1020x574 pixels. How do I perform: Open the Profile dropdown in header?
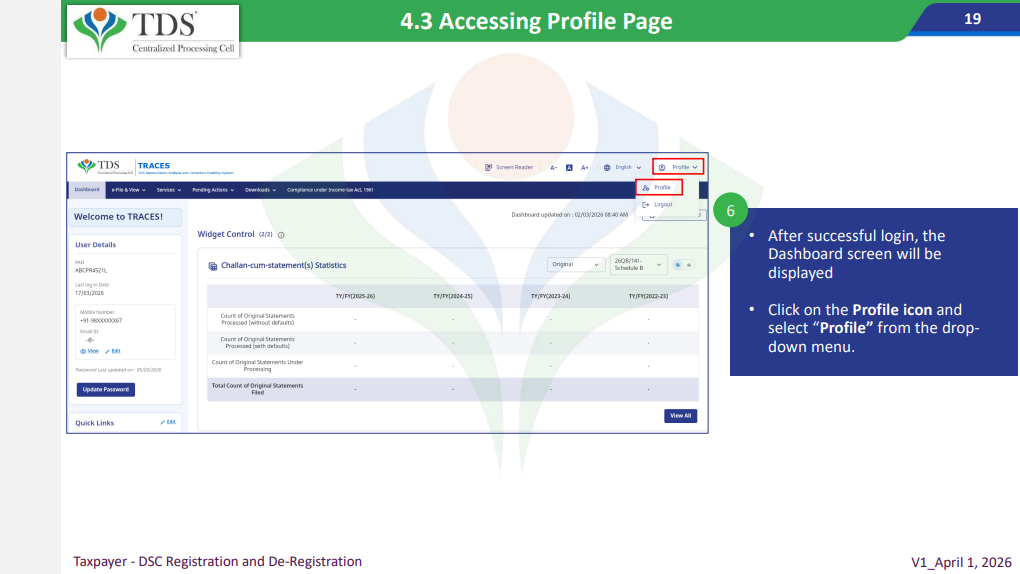click(680, 167)
